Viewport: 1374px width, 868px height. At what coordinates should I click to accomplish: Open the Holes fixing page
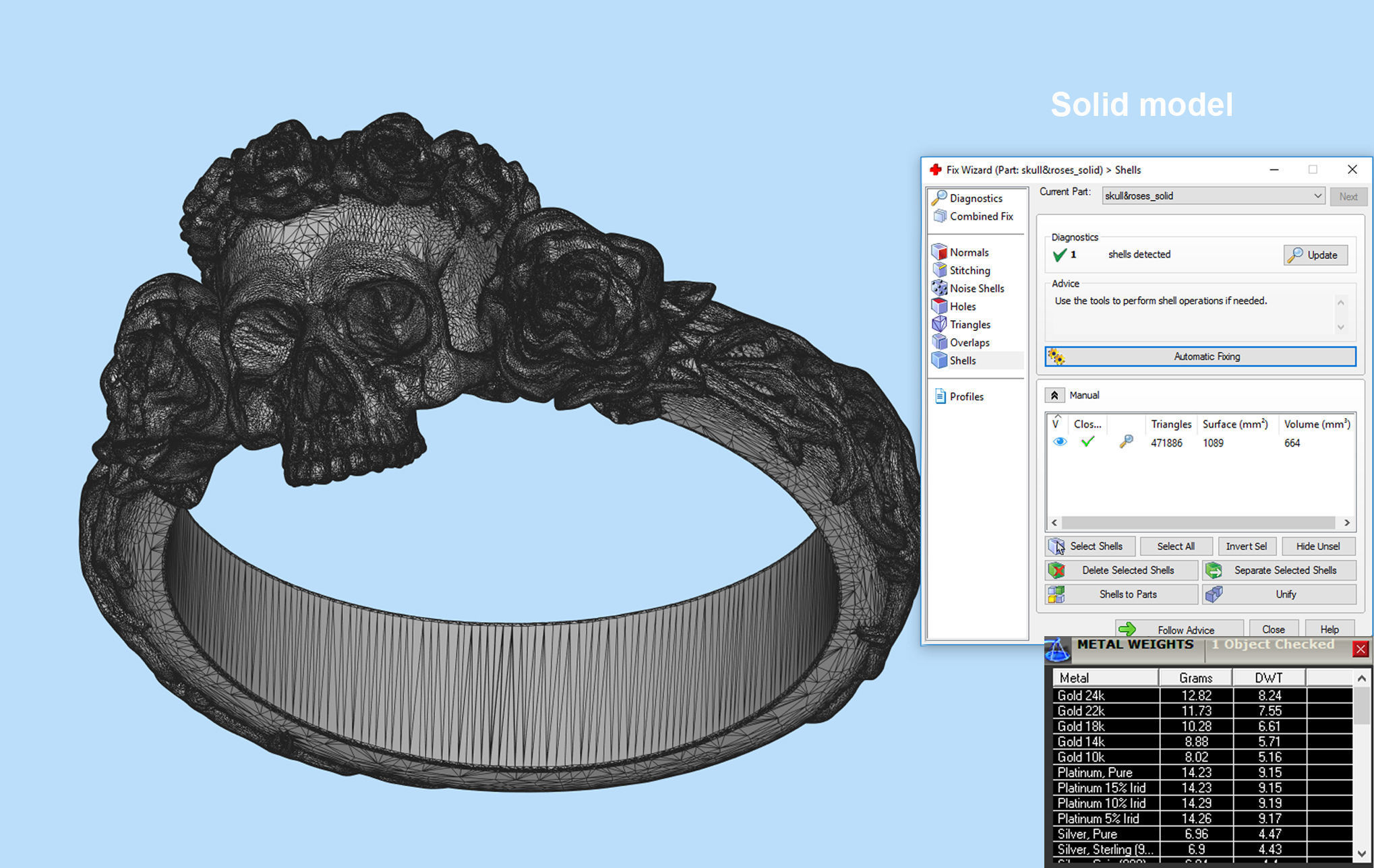pyautogui.click(x=963, y=307)
